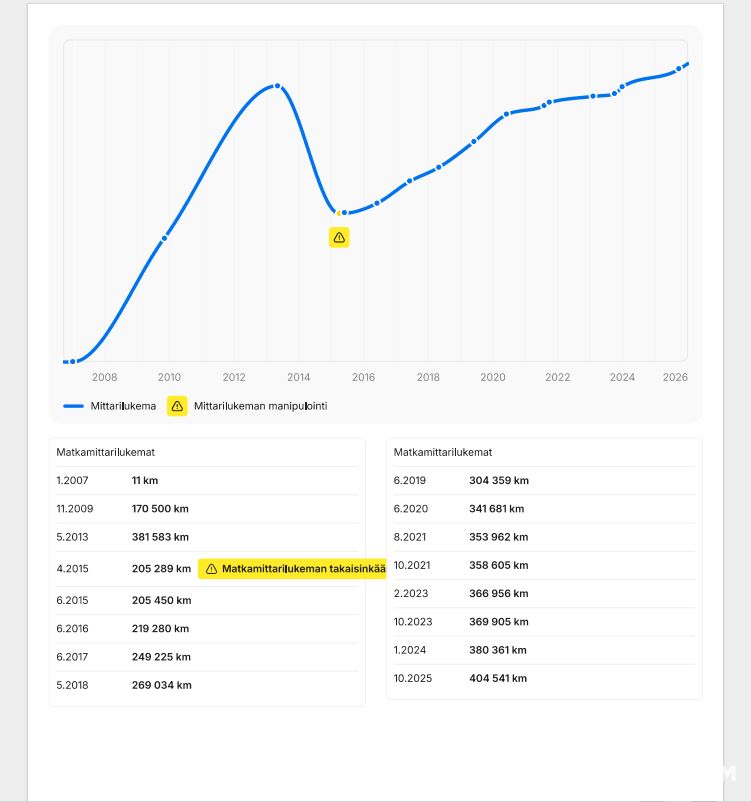Click the yellow manipulation icon in legend
751x802 pixels.
point(177,406)
